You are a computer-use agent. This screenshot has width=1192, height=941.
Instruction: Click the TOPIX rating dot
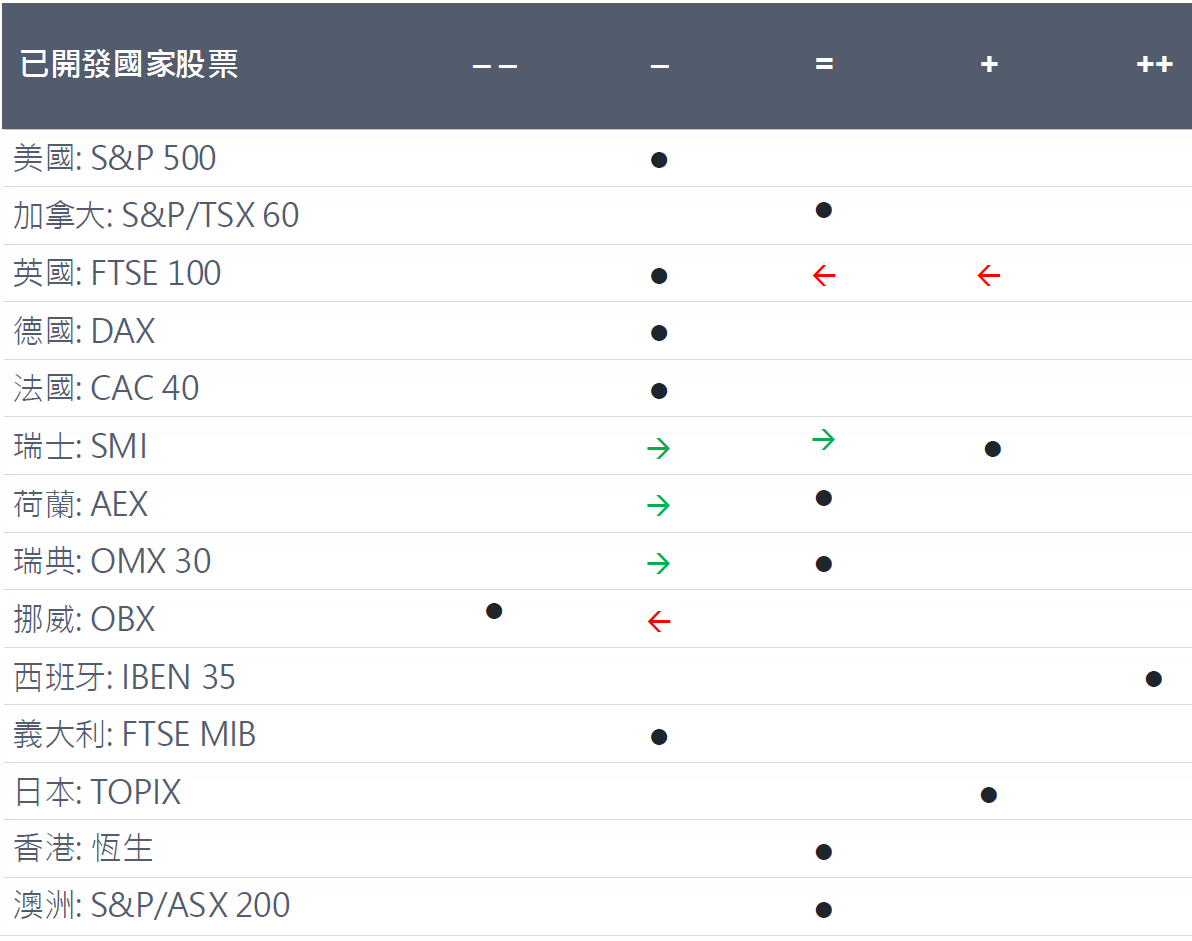click(x=988, y=795)
